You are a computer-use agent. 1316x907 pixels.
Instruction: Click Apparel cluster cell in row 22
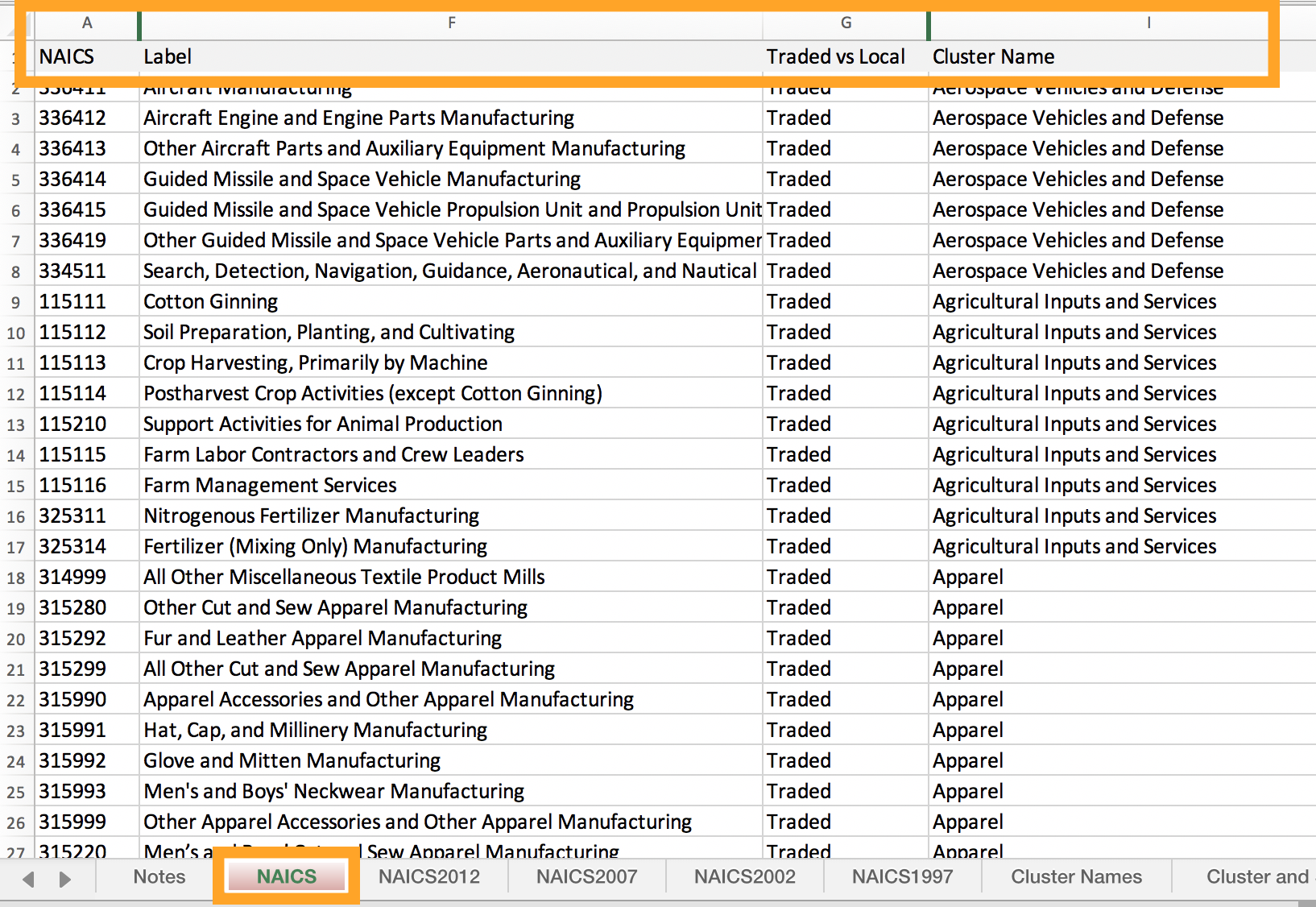(1123, 699)
